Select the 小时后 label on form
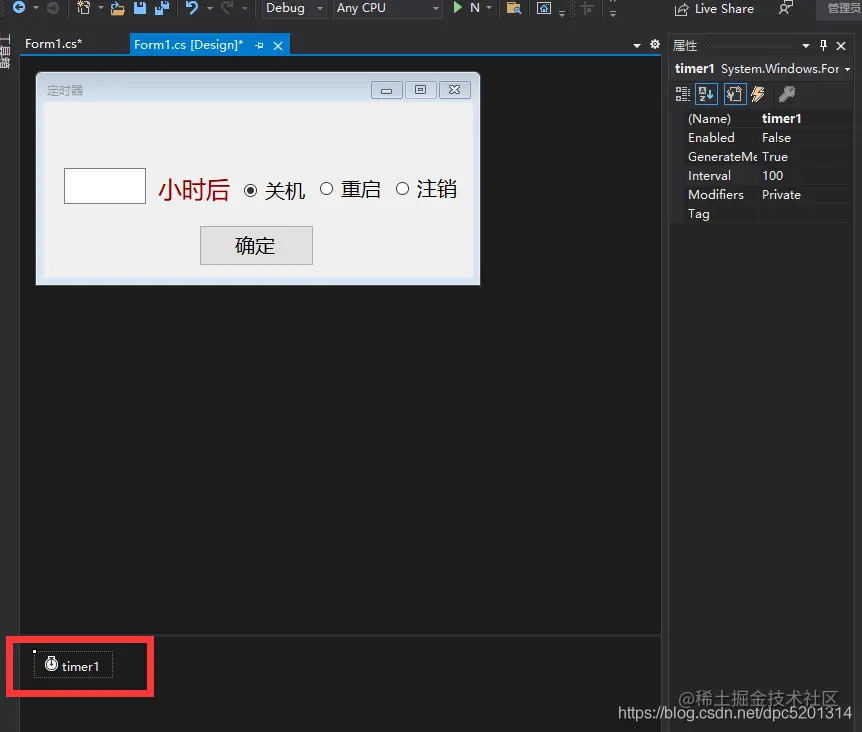 194,190
